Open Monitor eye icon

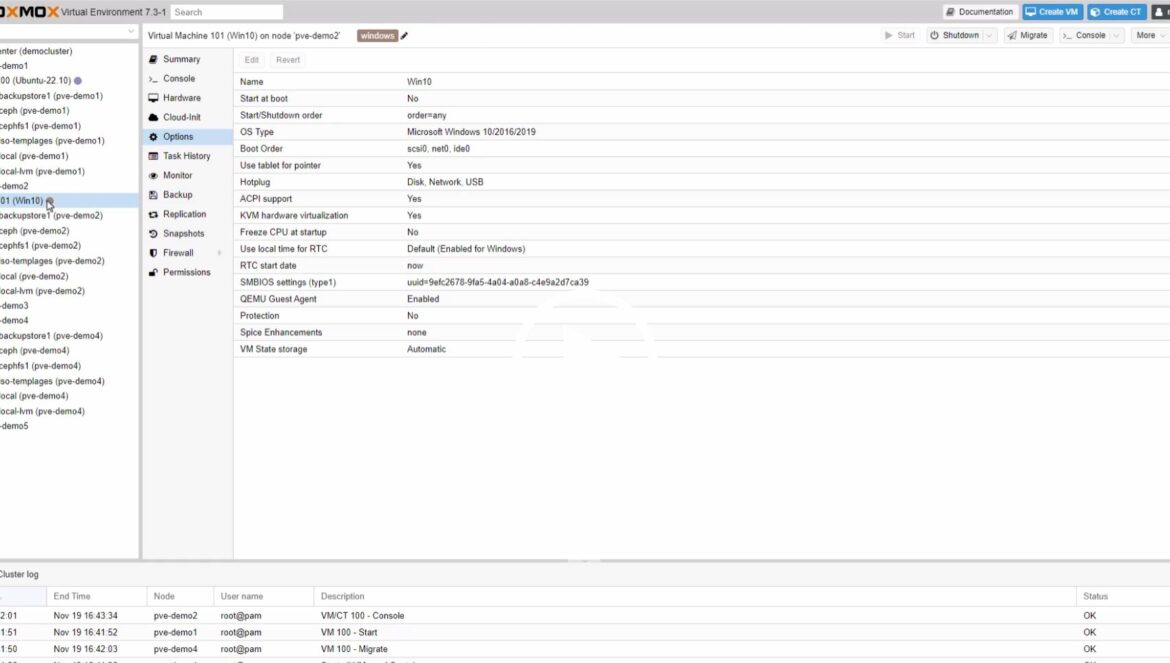[153, 175]
